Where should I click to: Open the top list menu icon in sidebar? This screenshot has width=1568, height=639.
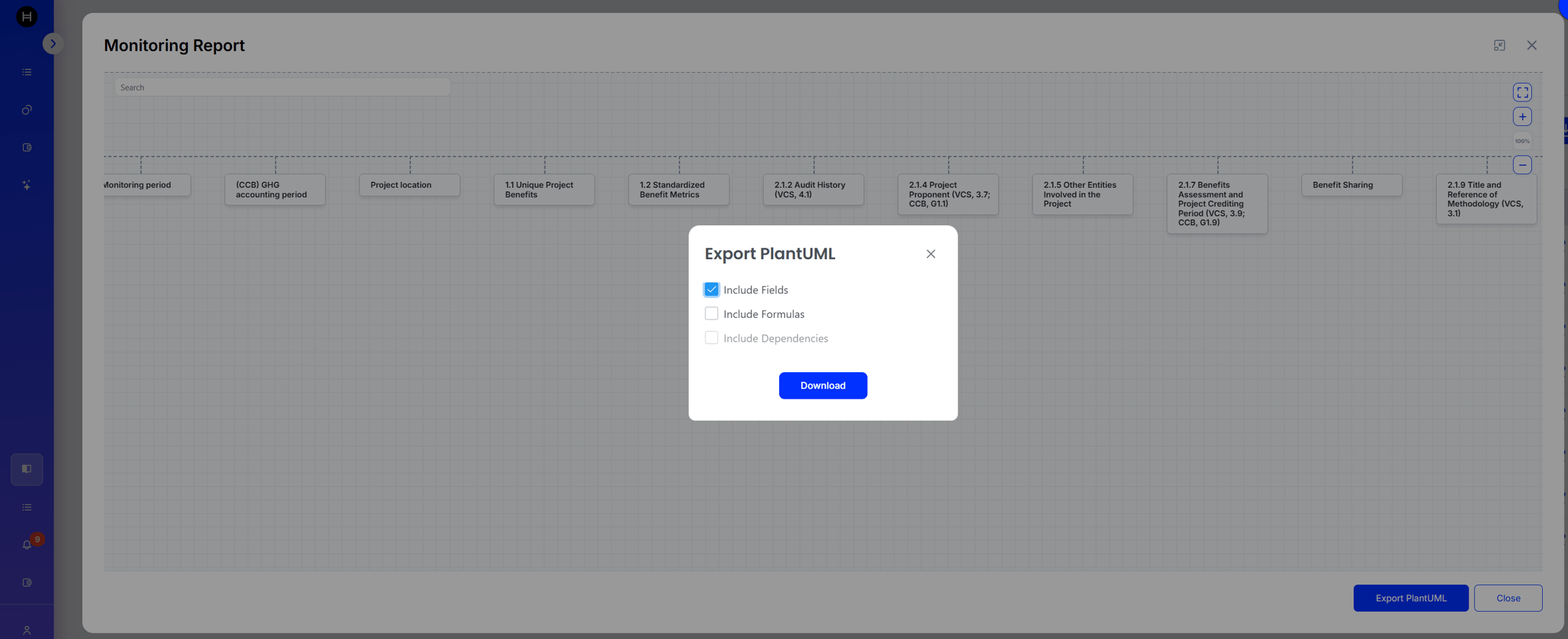(x=27, y=72)
